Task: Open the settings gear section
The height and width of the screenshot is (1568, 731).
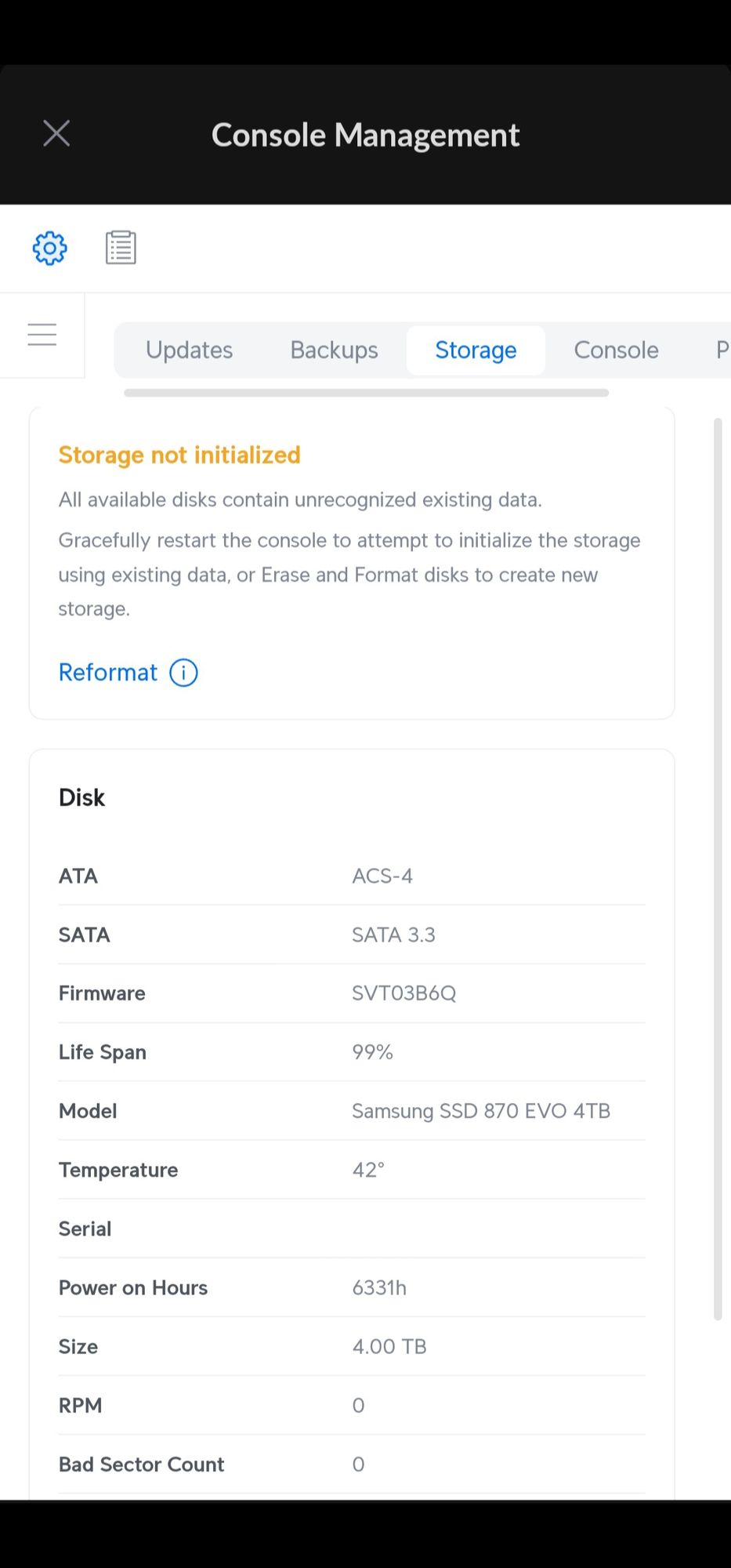Action: [x=49, y=248]
